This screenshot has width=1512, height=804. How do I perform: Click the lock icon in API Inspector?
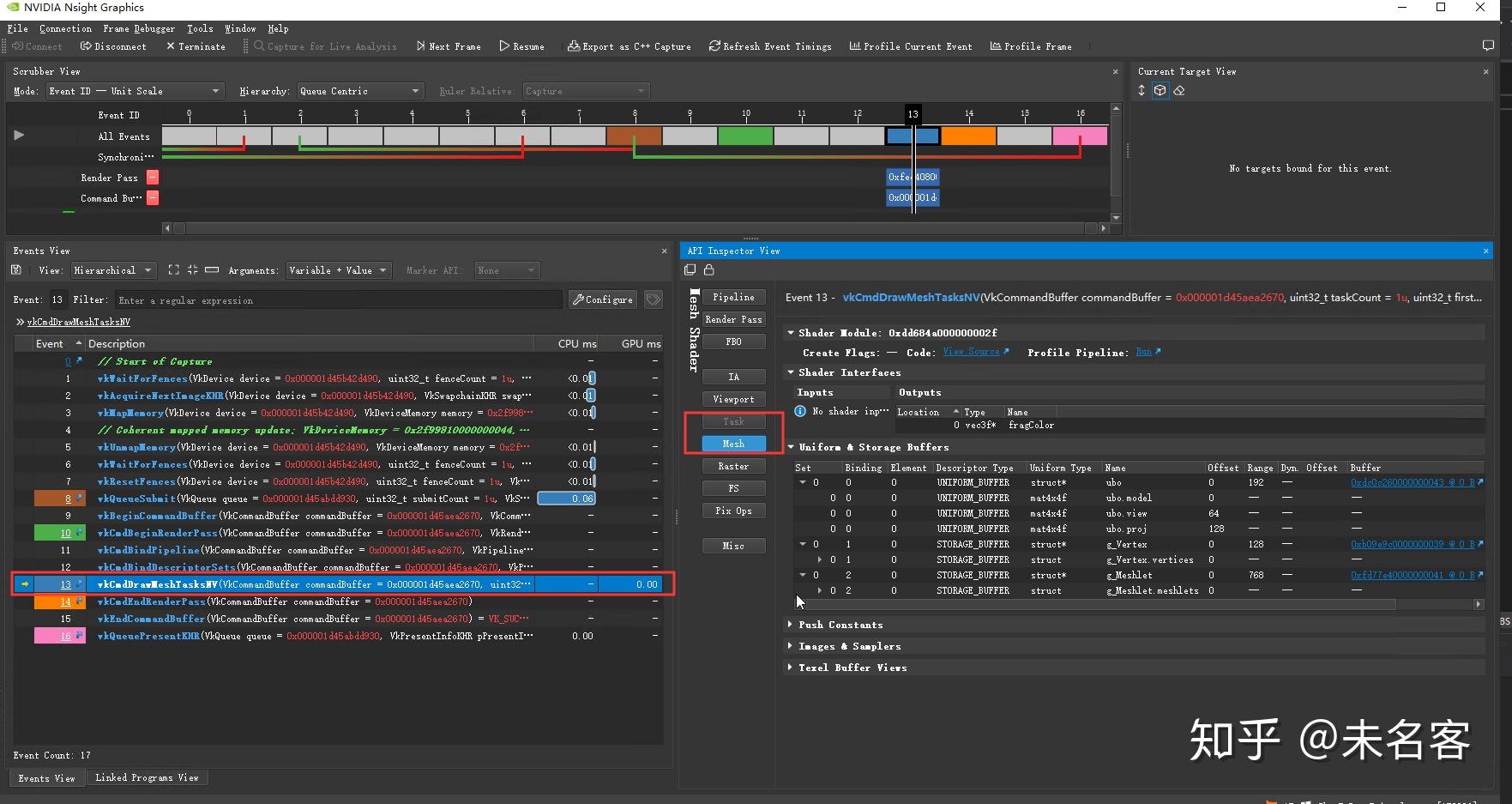709,270
